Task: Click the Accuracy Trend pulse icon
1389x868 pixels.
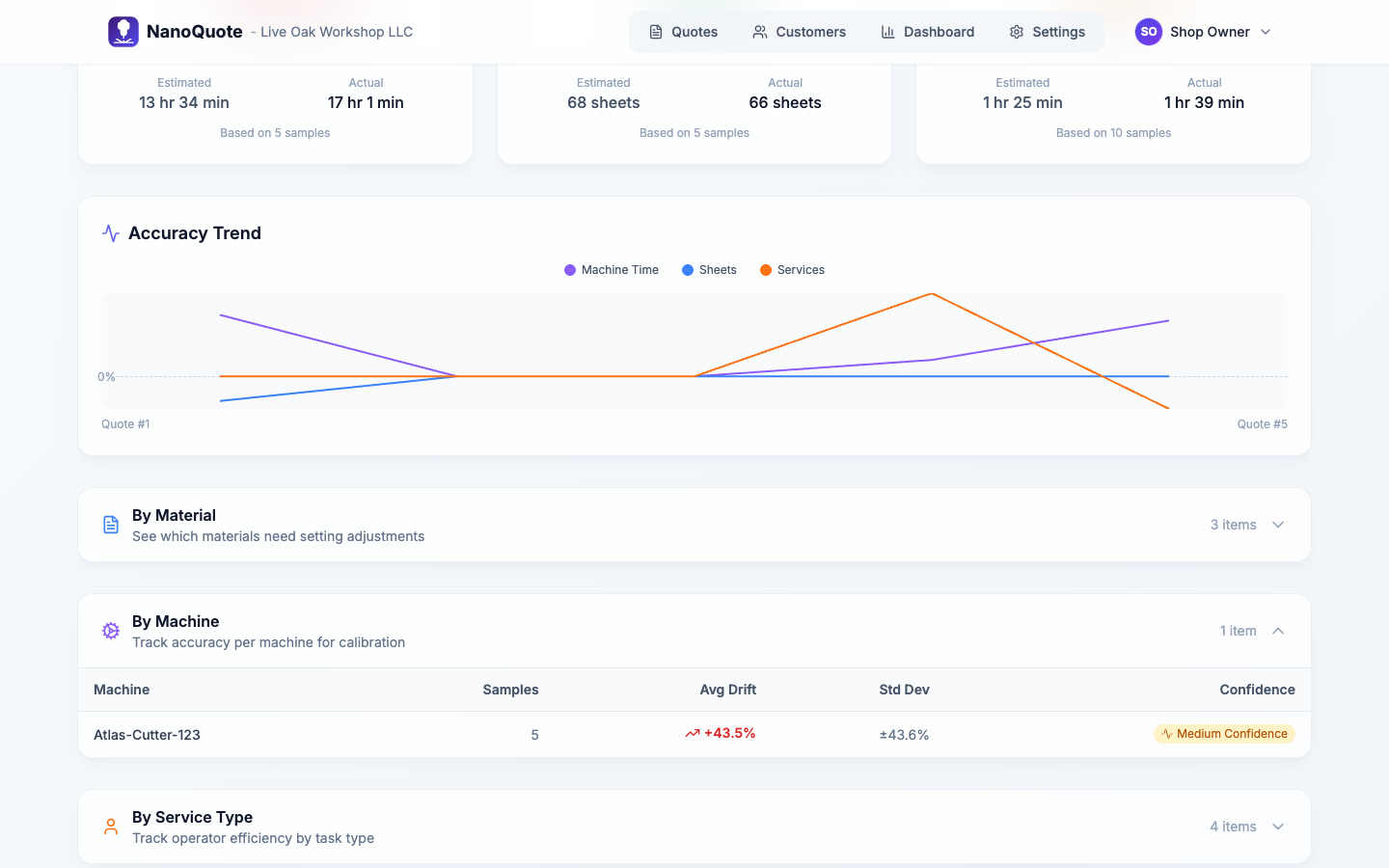Action: tap(111, 233)
